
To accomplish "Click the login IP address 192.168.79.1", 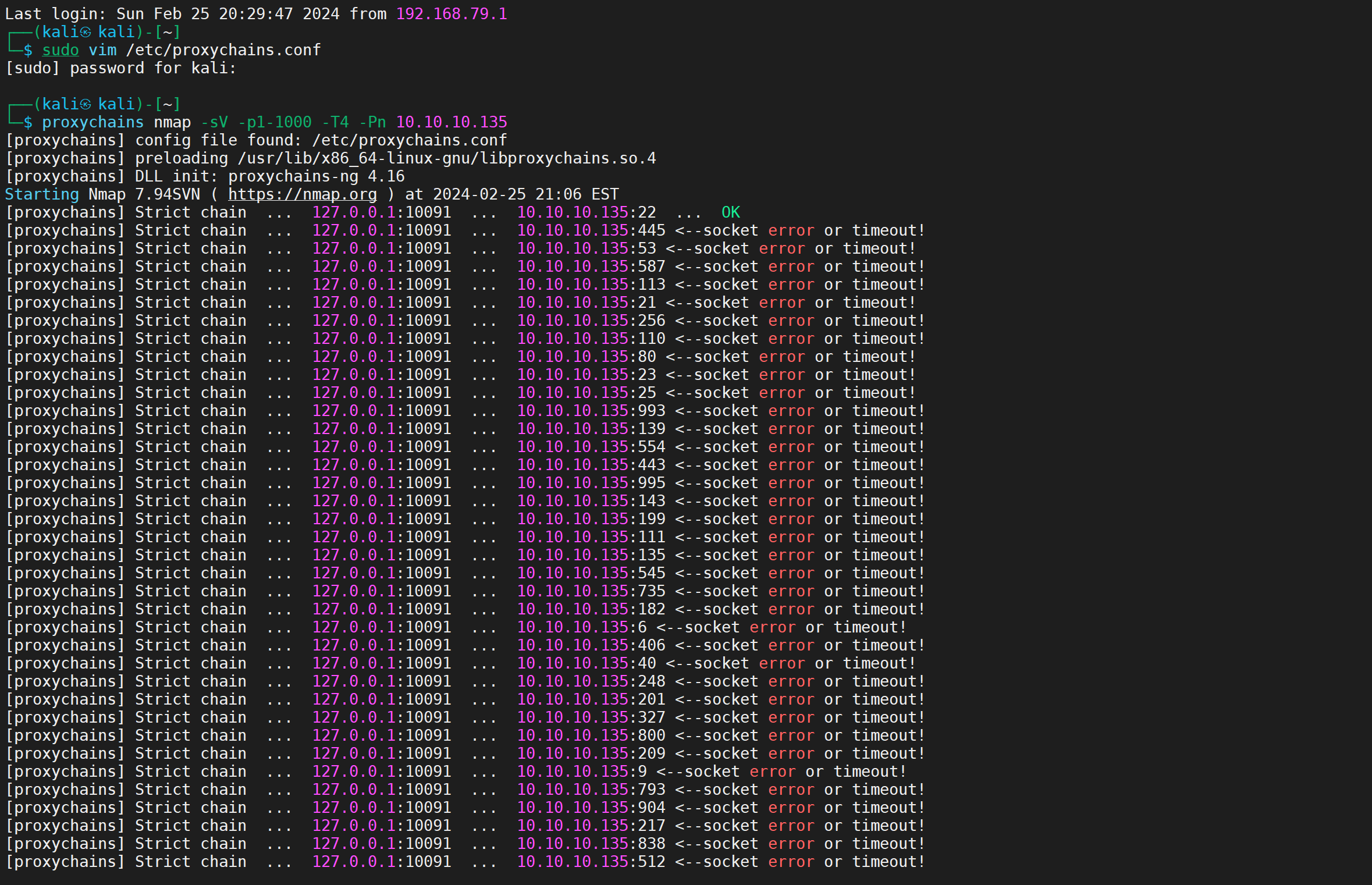I will pyautogui.click(x=452, y=14).
